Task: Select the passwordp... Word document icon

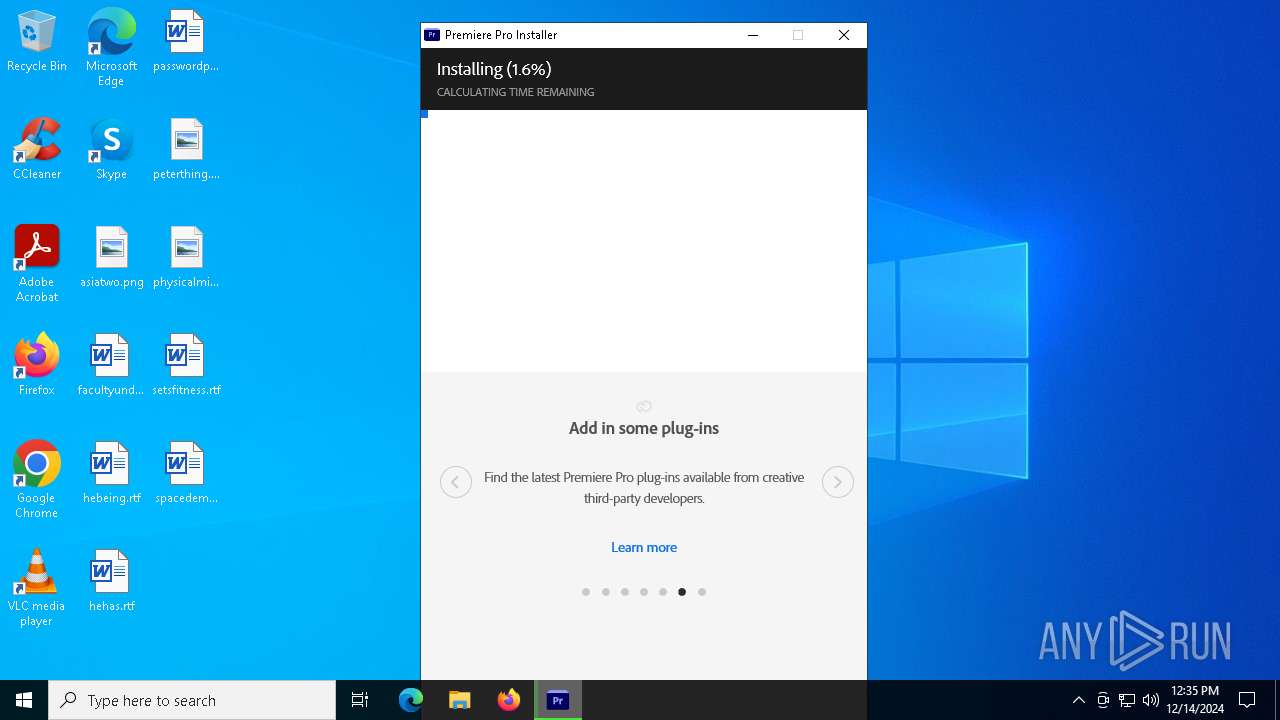Action: [x=186, y=42]
